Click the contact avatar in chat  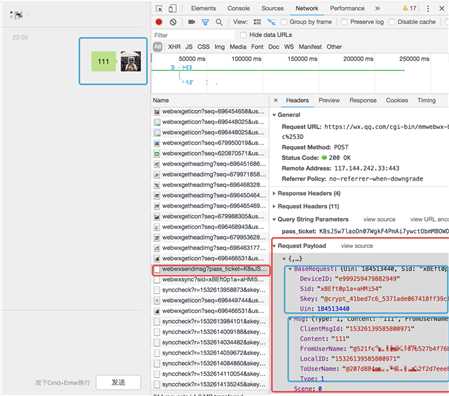130,61
